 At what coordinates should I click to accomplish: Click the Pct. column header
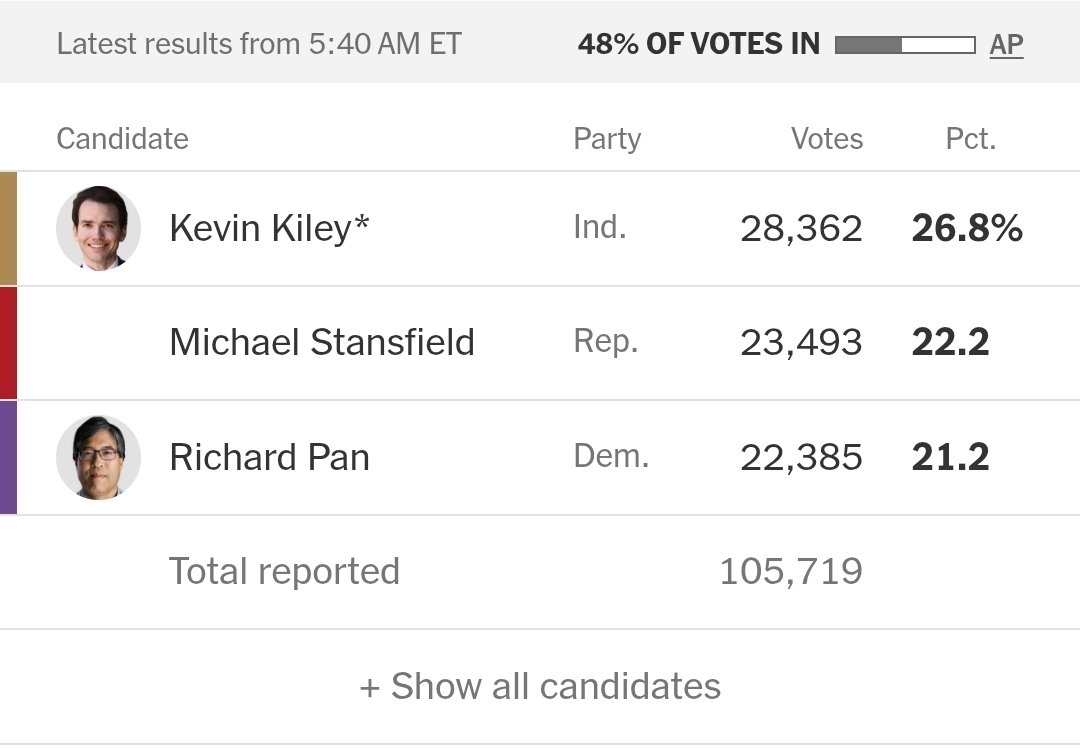[x=970, y=139]
